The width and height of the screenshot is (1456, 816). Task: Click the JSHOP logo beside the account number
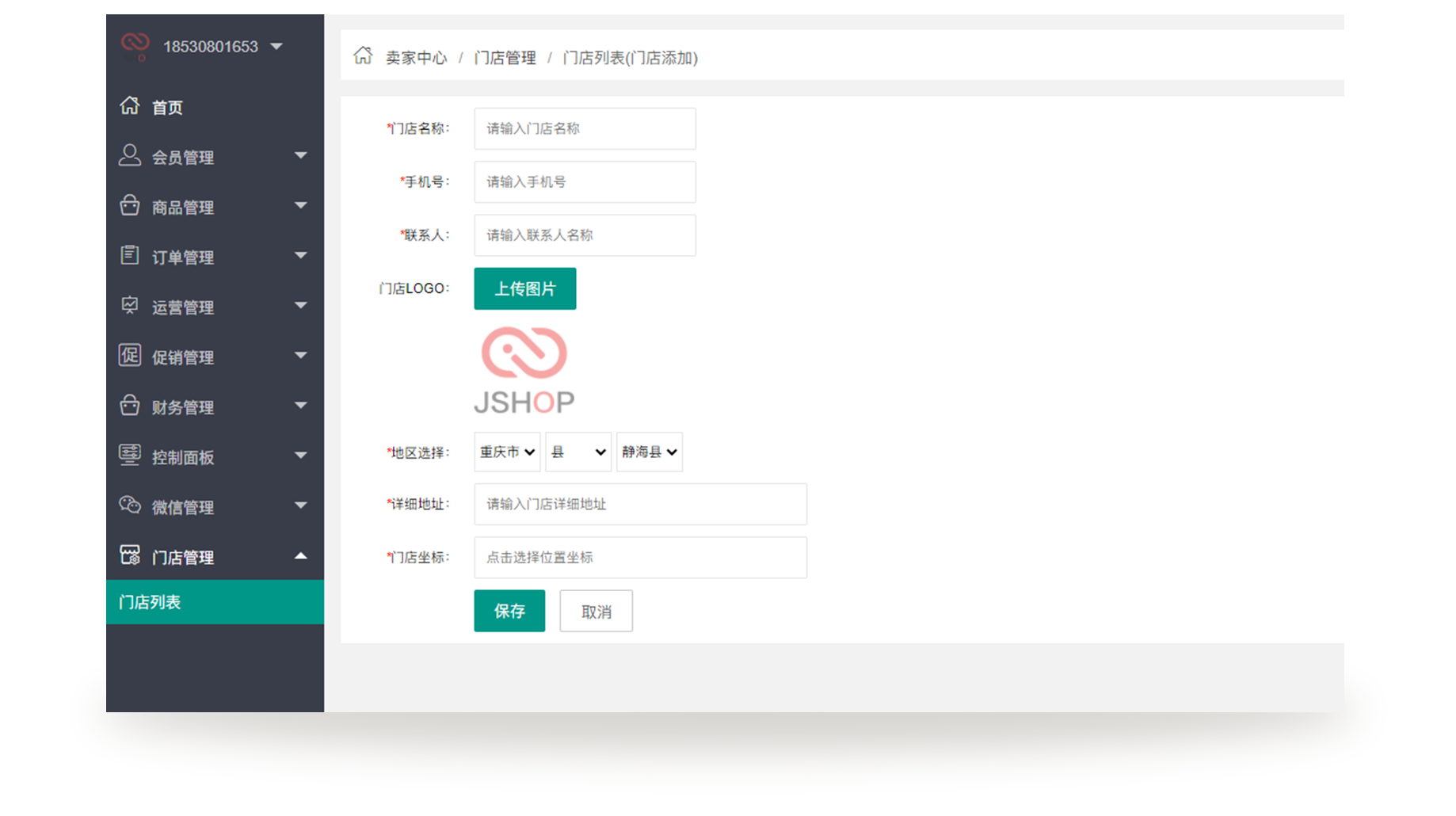point(135,46)
